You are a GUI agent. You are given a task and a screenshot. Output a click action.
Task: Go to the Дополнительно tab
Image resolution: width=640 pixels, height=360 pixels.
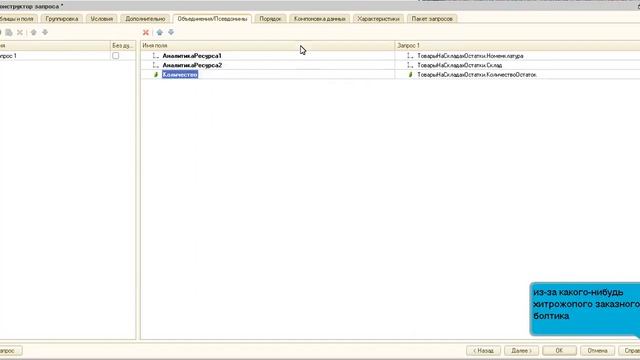tap(145, 19)
